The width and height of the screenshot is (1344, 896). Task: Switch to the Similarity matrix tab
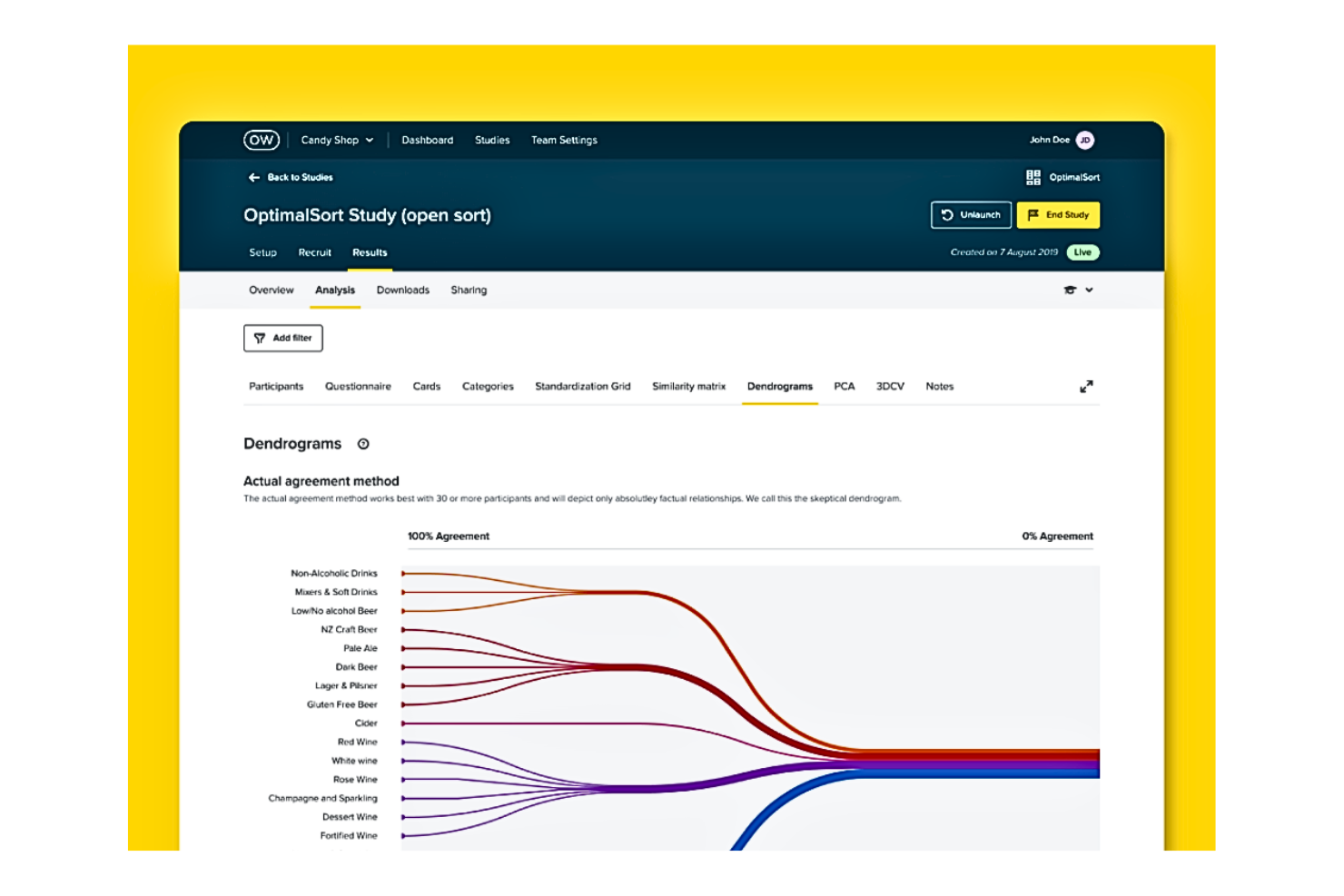(687, 386)
